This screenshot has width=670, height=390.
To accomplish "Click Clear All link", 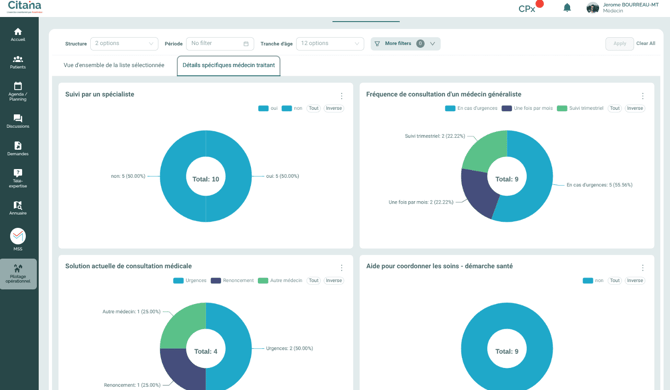I will click(x=646, y=44).
